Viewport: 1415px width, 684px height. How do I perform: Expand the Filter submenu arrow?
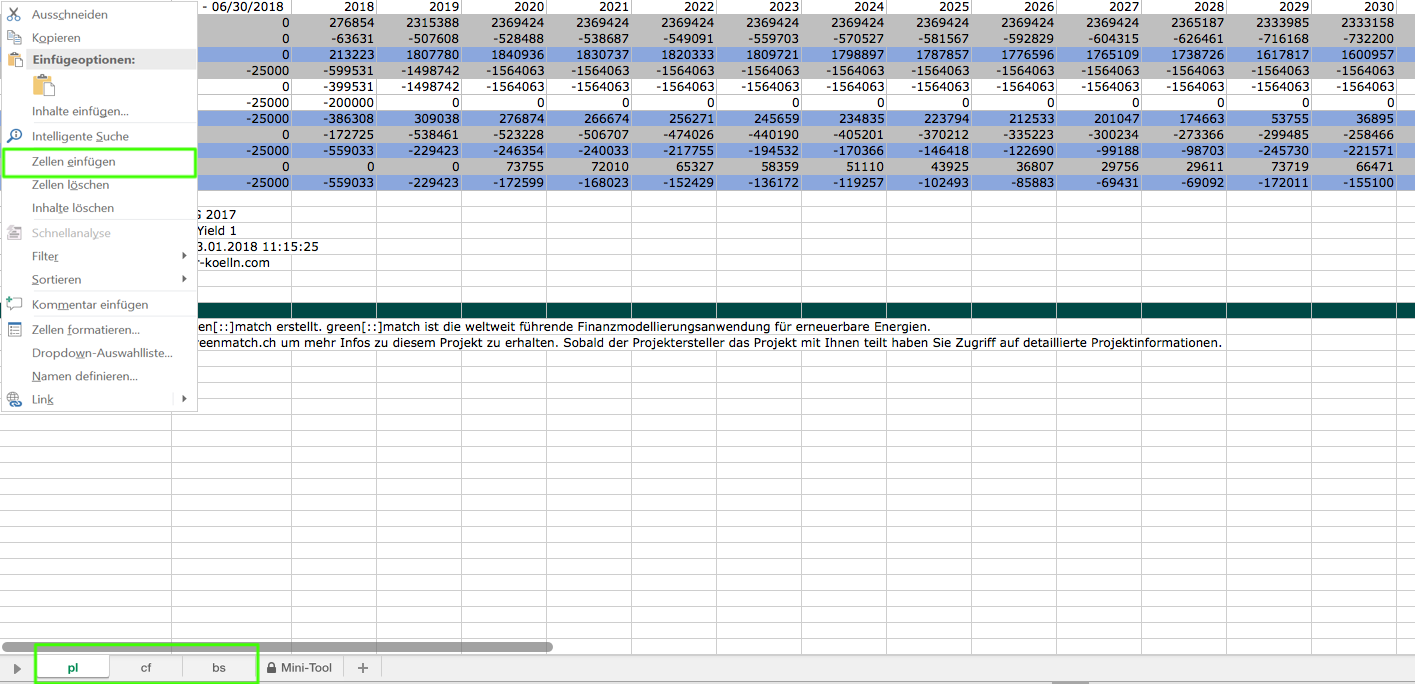tap(184, 256)
